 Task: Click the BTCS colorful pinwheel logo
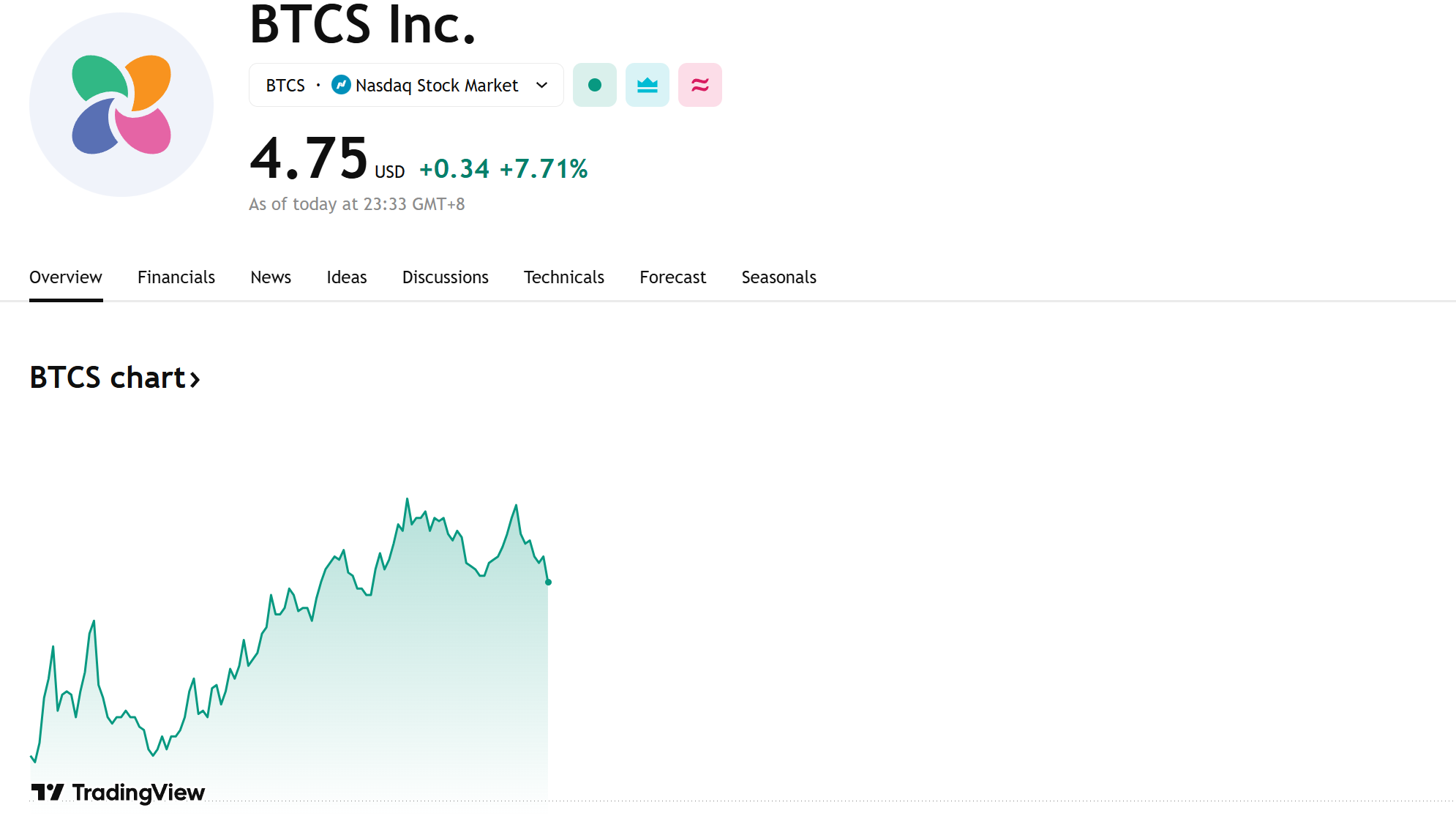(x=121, y=105)
